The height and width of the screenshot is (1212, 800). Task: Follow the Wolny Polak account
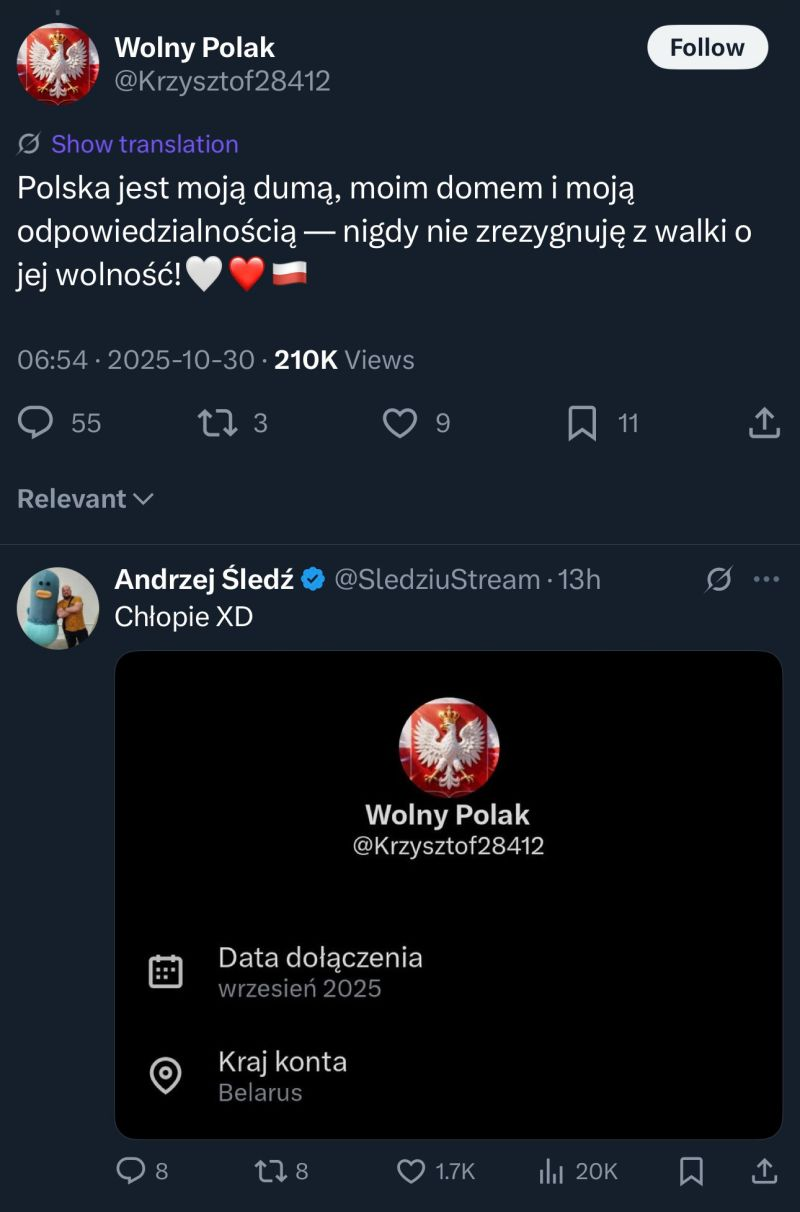coord(707,47)
